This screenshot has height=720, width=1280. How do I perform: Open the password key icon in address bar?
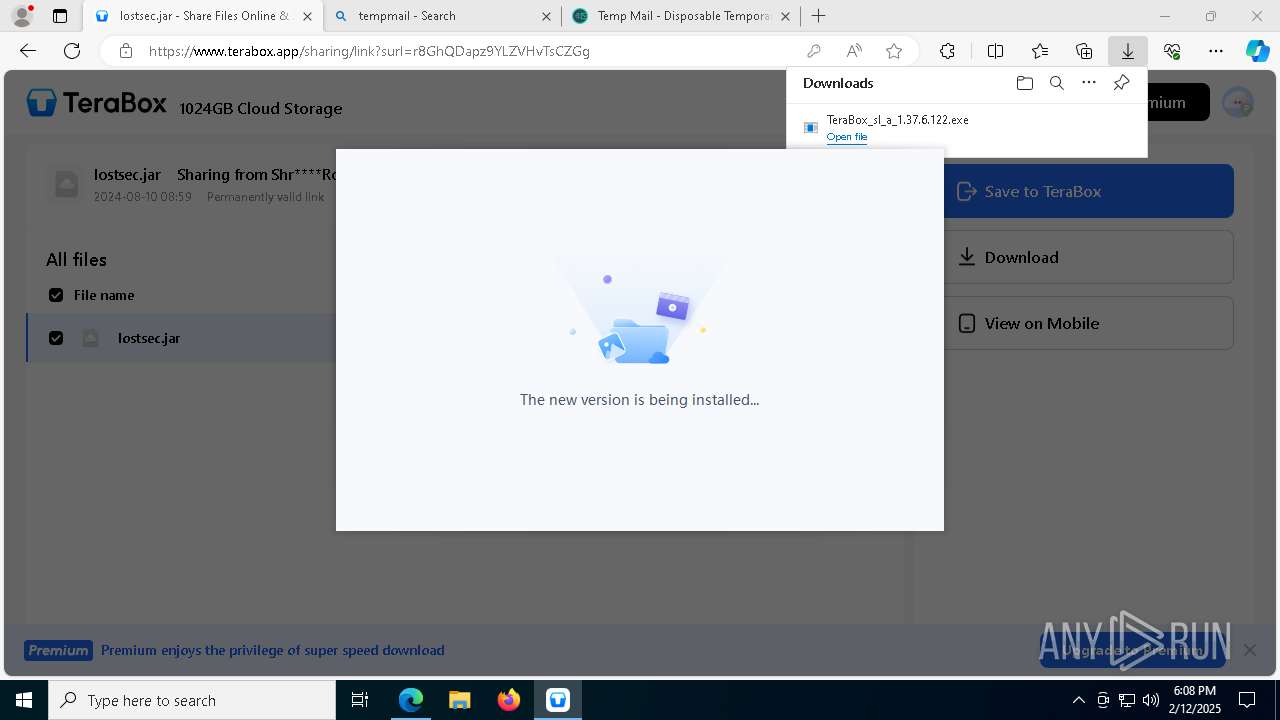point(814,51)
